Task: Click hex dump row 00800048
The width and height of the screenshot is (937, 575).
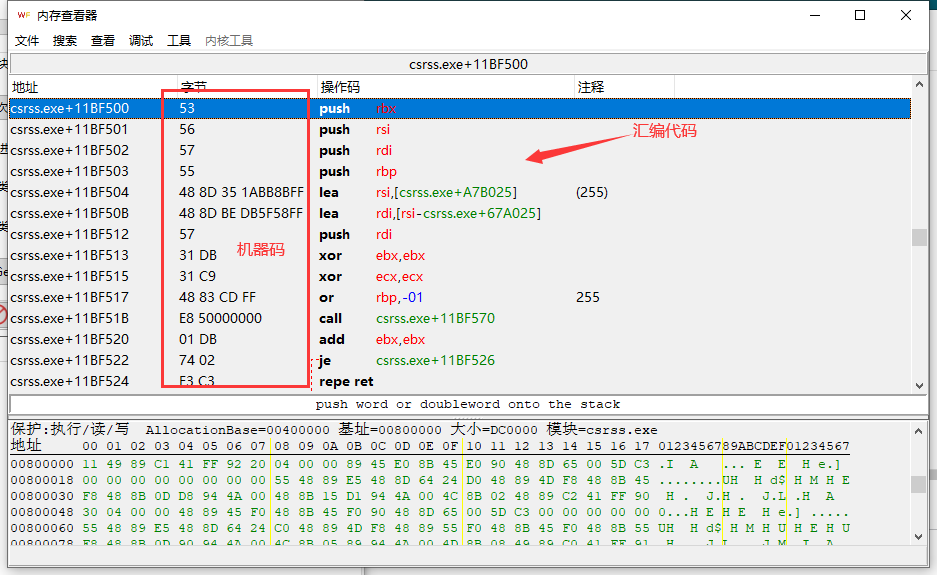Action: pyautogui.click(x=430, y=513)
